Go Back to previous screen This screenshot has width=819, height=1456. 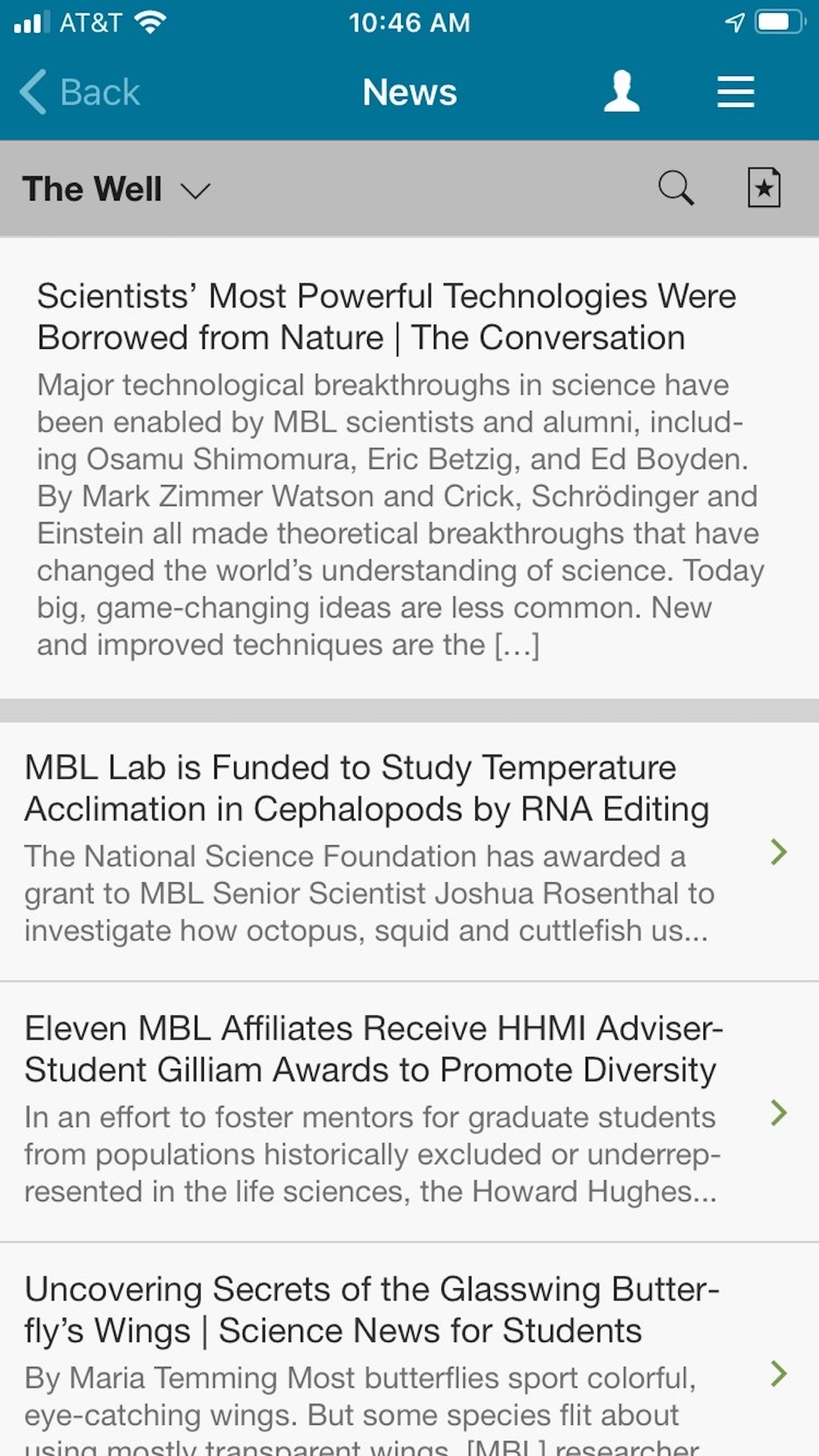coord(100,92)
